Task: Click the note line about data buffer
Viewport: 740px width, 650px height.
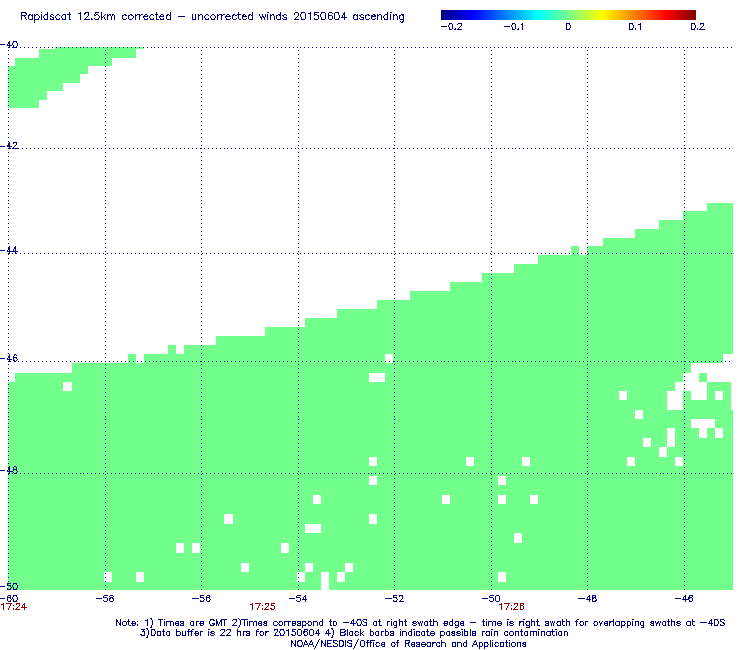Action: pyautogui.click(x=354, y=633)
